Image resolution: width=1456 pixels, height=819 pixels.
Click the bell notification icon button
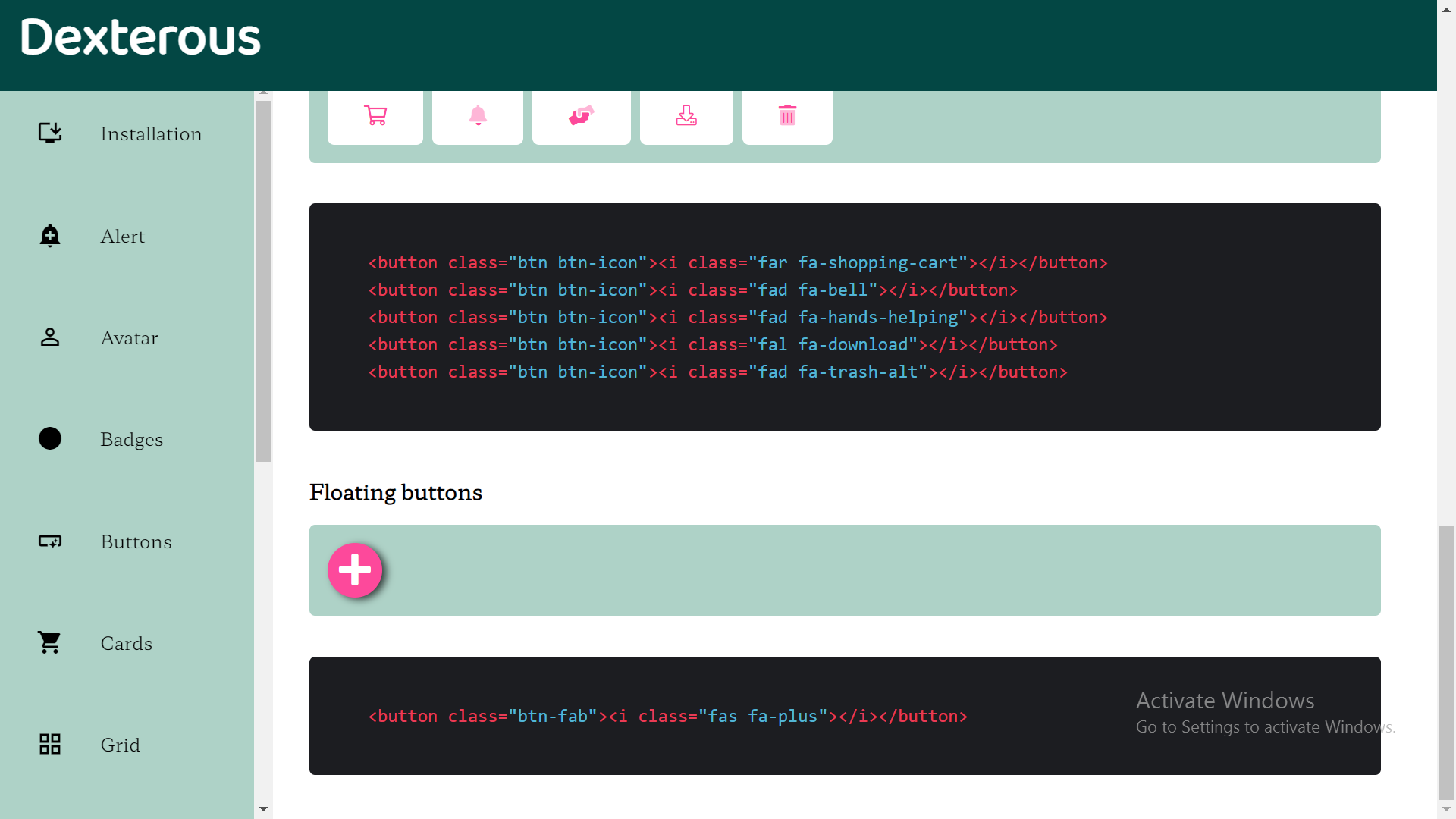pos(477,116)
